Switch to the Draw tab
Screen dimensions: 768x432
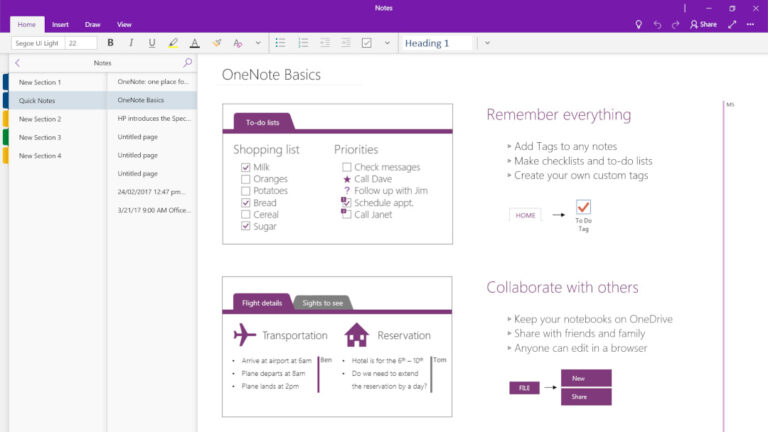[x=92, y=24]
